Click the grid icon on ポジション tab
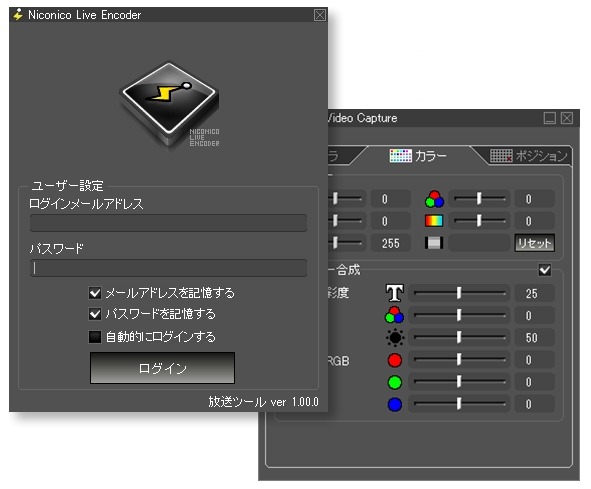The height and width of the screenshot is (489, 591). pyautogui.click(x=501, y=156)
